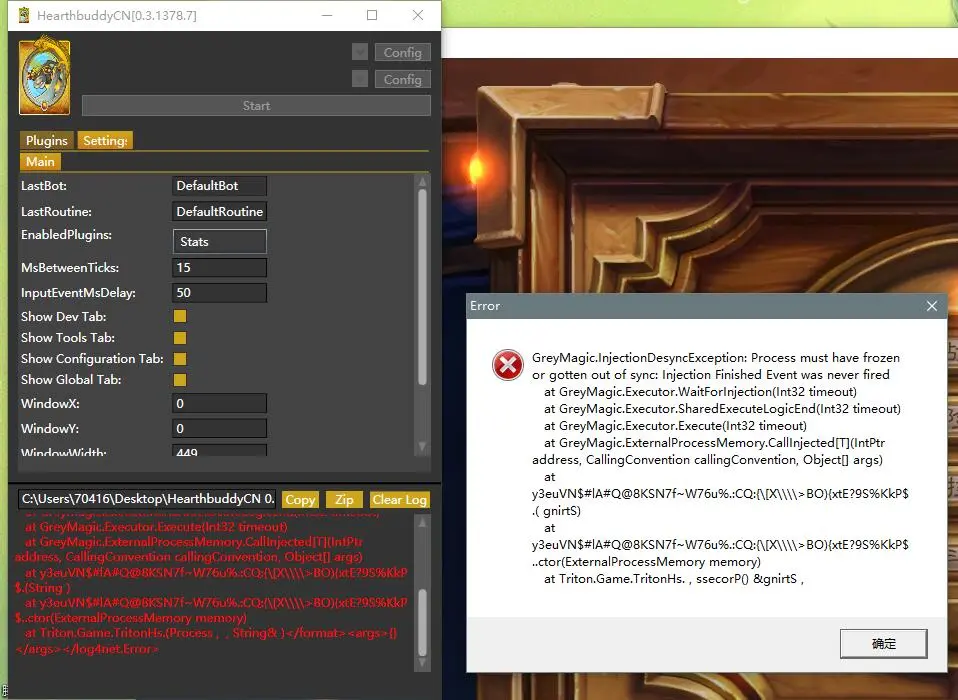This screenshot has height=700, width=958.
Task: Click the Clear Log button
Action: point(400,499)
